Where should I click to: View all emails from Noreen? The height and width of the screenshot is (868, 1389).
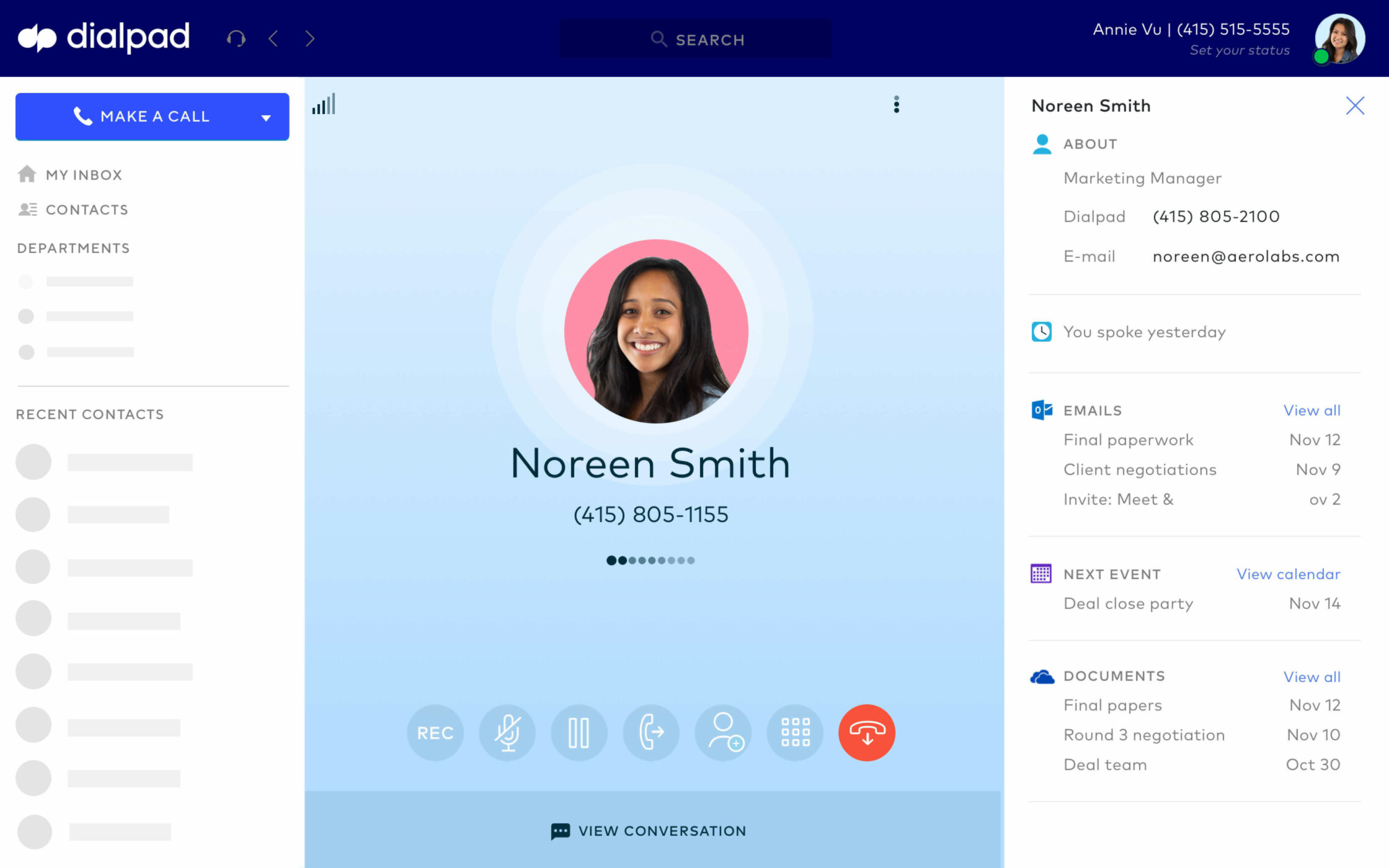coord(1311,410)
